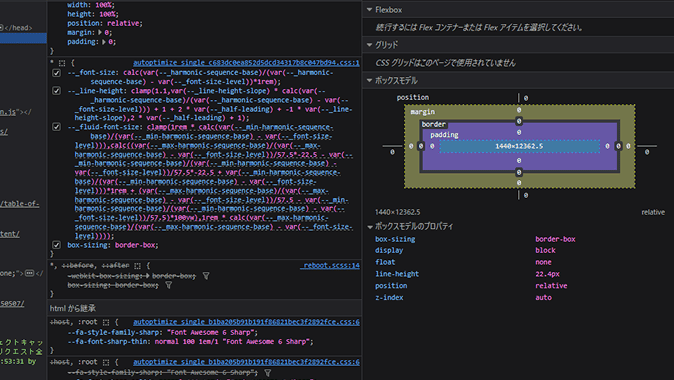Click the /table-of- link in markup pane
Screen dimensions: 674x380
tap(20, 204)
